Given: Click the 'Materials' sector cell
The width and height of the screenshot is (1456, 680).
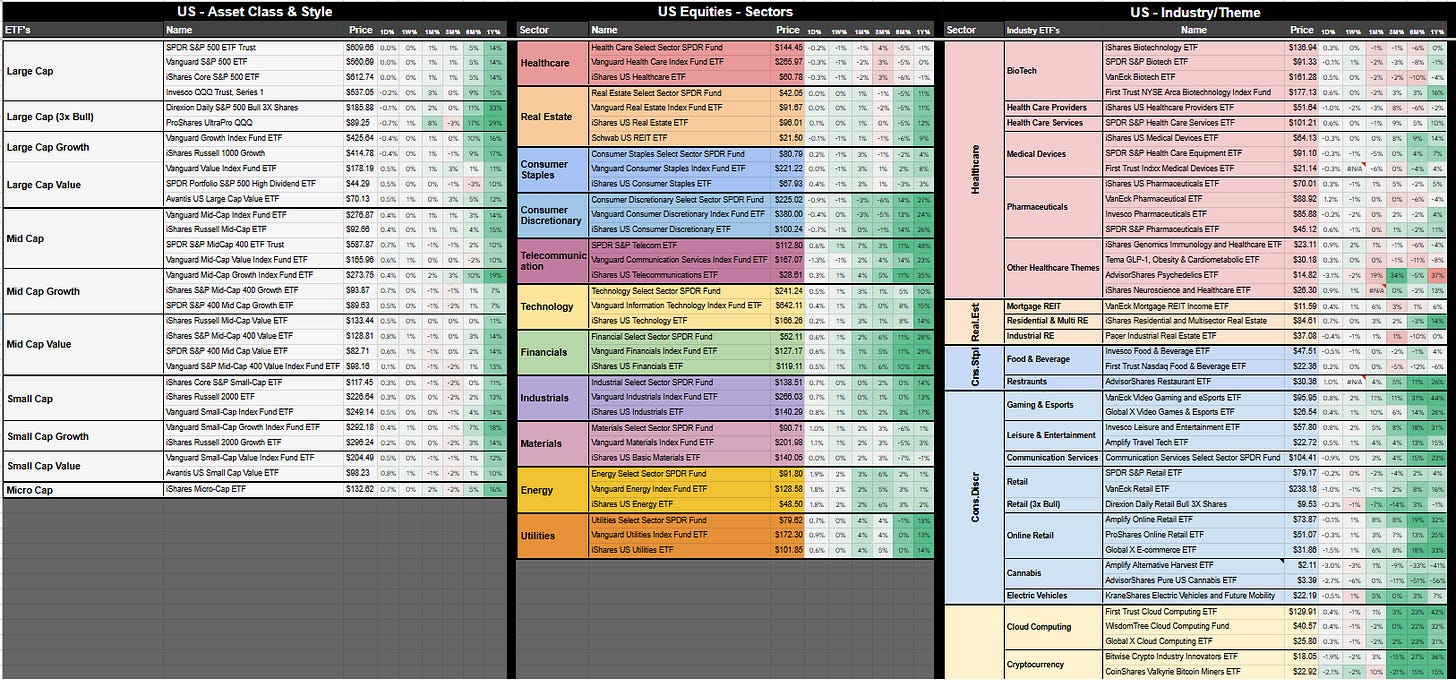Looking at the screenshot, I should coord(553,443).
